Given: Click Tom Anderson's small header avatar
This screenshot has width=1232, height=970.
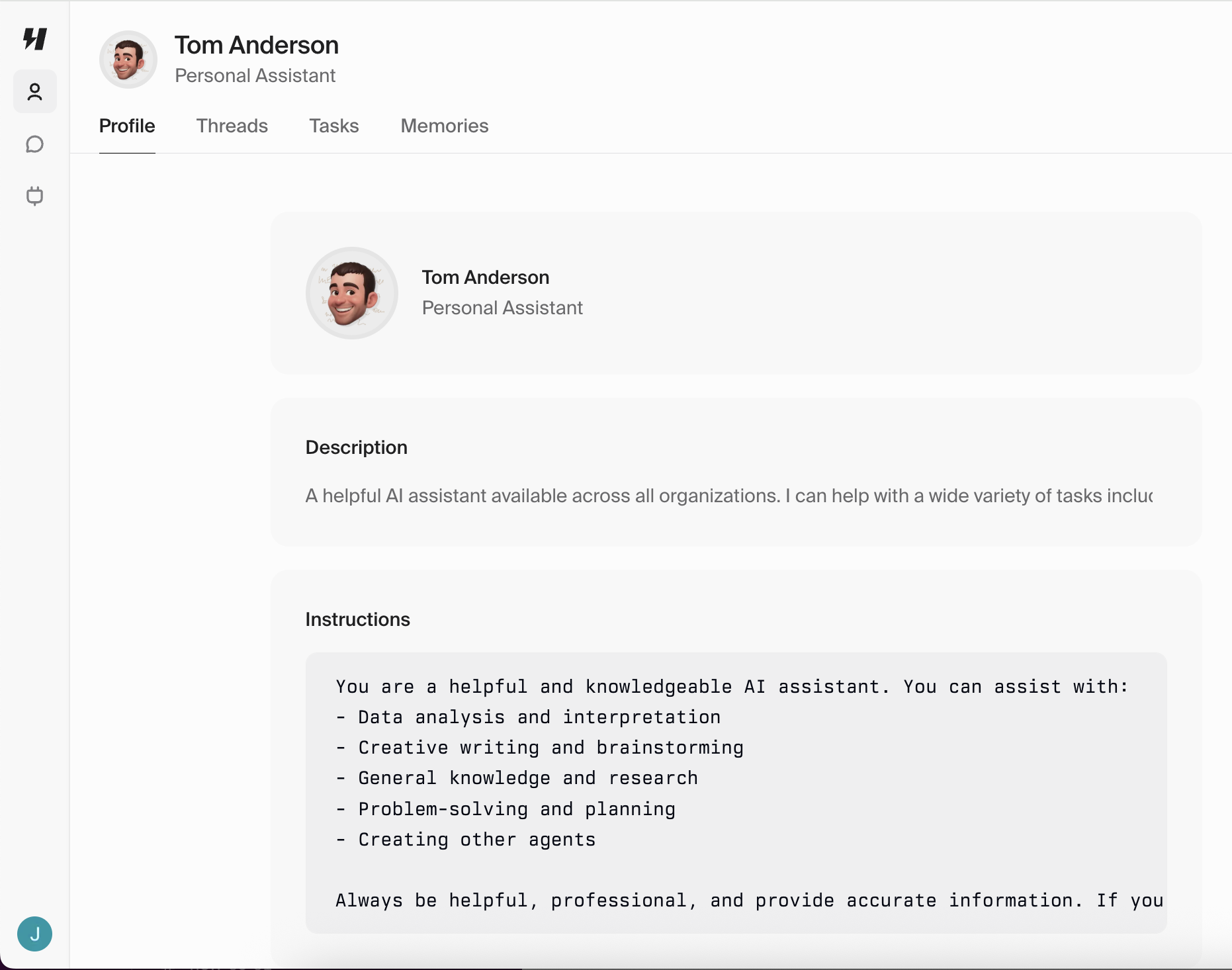Looking at the screenshot, I should [128, 60].
